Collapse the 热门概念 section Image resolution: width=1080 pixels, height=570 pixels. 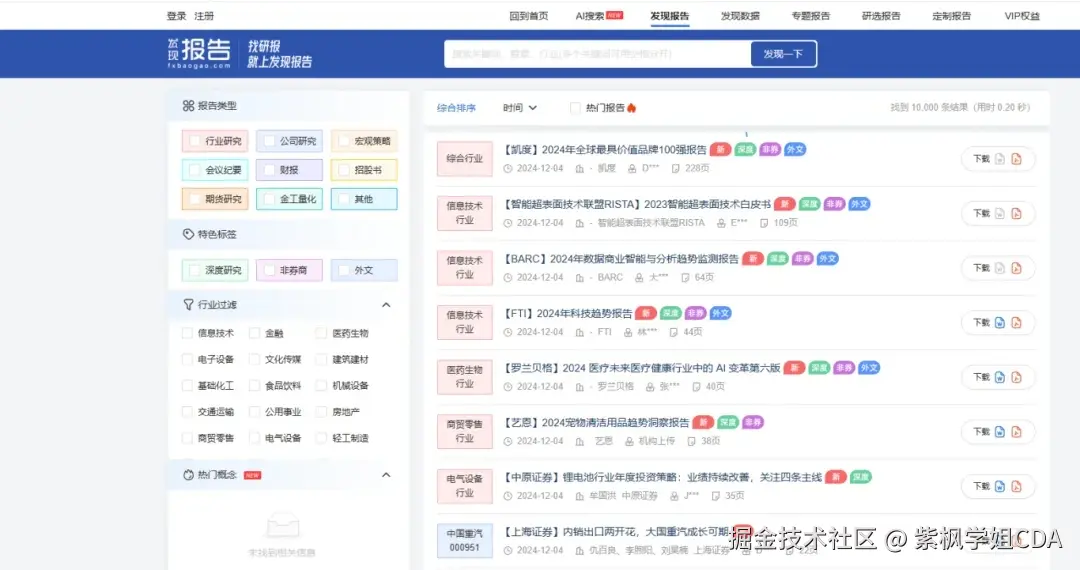(386, 475)
